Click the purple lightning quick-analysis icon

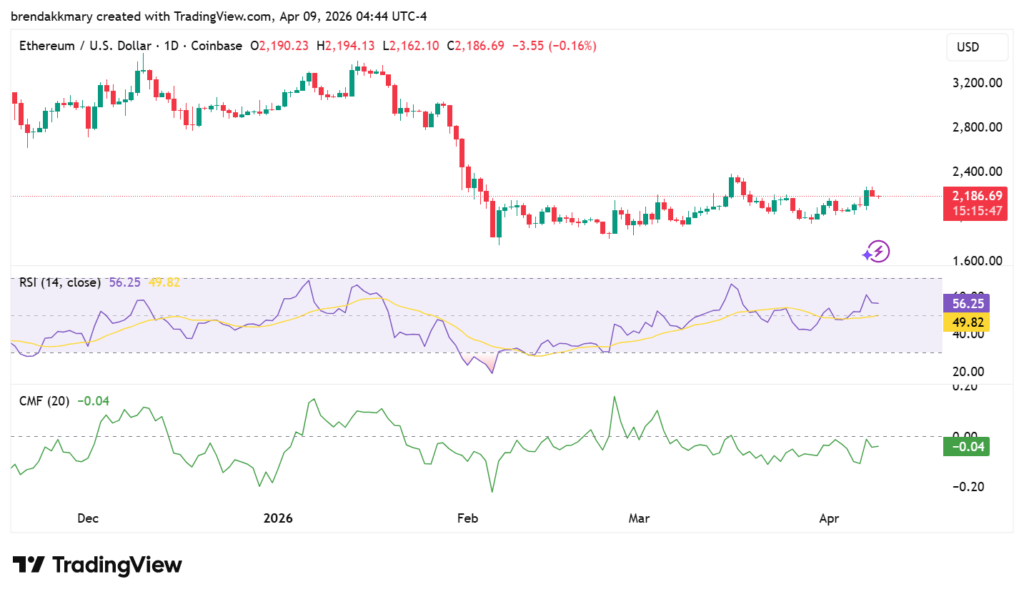tap(874, 251)
